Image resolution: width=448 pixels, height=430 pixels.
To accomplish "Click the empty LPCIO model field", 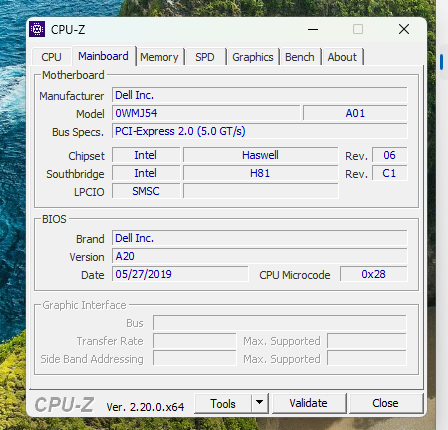I will coord(261,191).
